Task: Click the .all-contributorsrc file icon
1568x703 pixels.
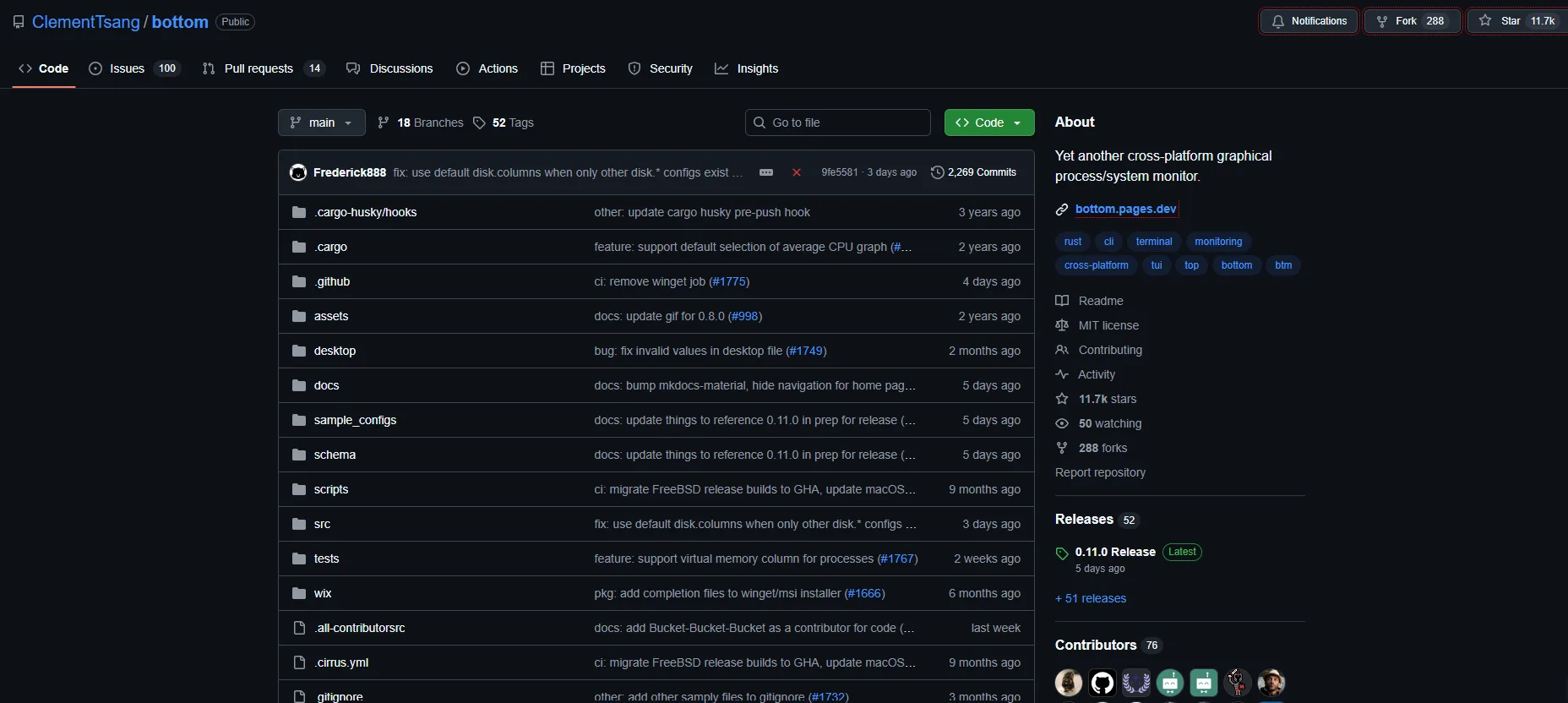Action: tap(299, 628)
